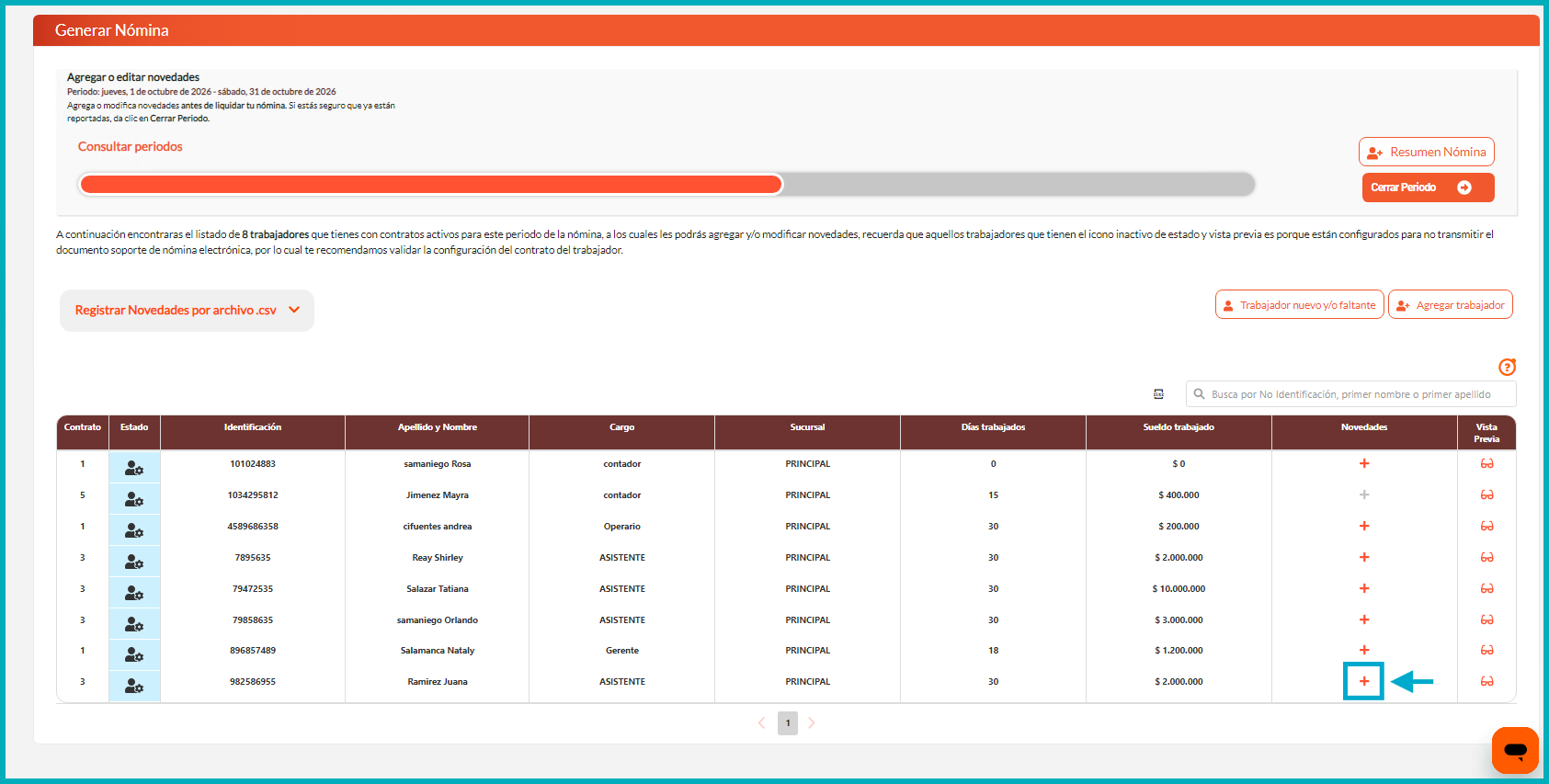1549x784 pixels.
Task: Click the Operario cargo cell
Action: 622,527
